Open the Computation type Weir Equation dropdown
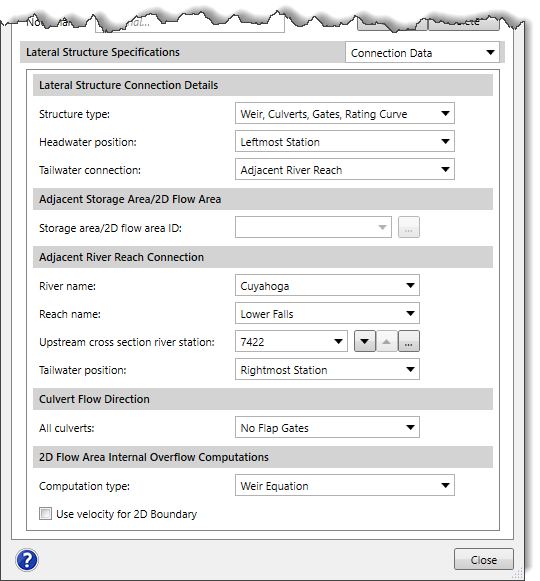Viewport: 540px width, 581px height. pyautogui.click(x=345, y=485)
